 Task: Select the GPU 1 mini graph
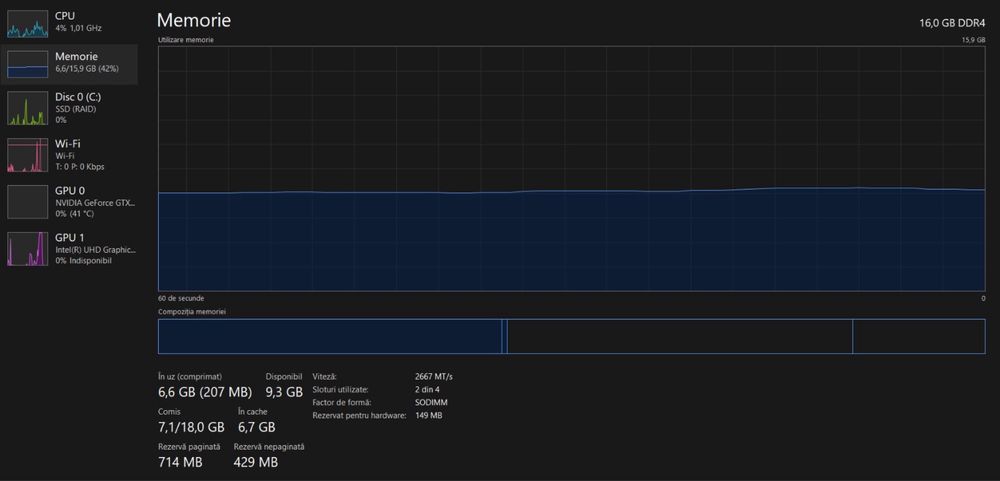27,249
